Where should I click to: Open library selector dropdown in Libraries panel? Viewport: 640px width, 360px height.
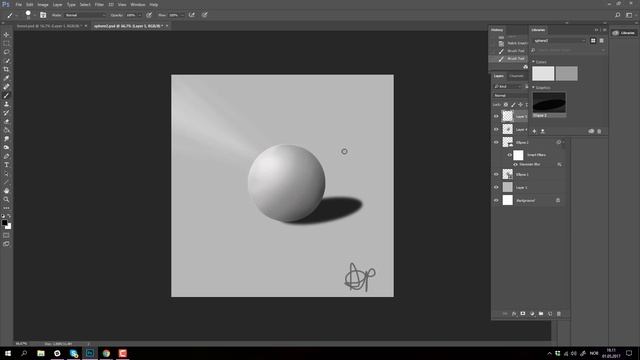[x=559, y=41]
